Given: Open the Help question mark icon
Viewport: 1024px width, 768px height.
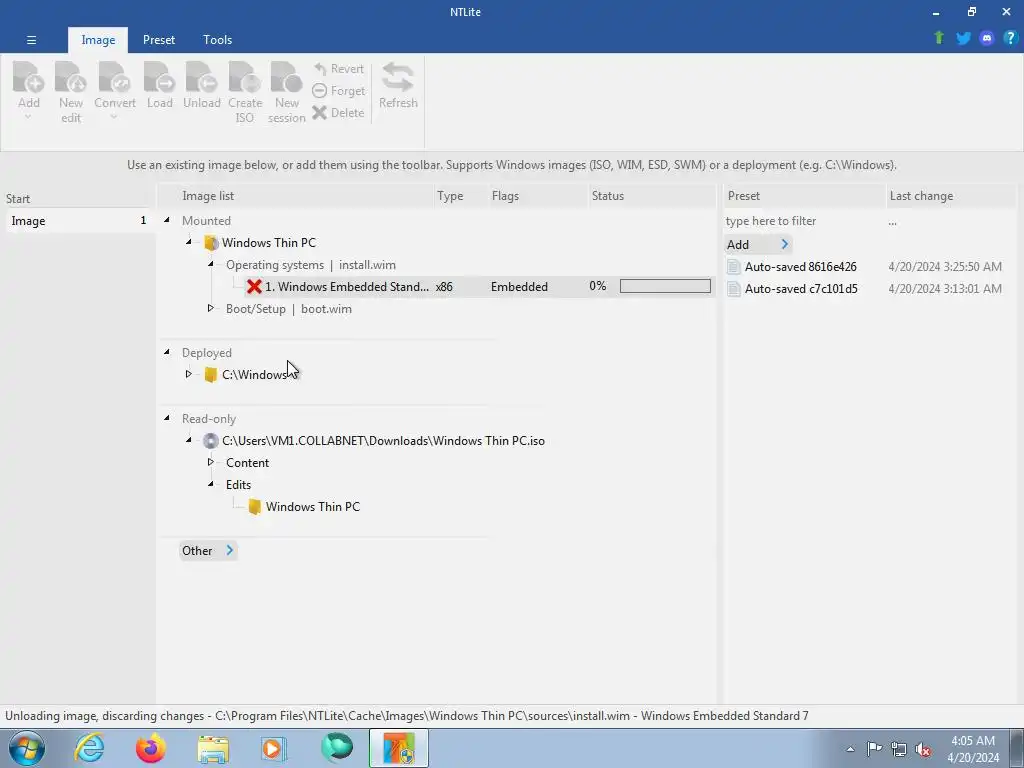Looking at the screenshot, I should click(1010, 38).
